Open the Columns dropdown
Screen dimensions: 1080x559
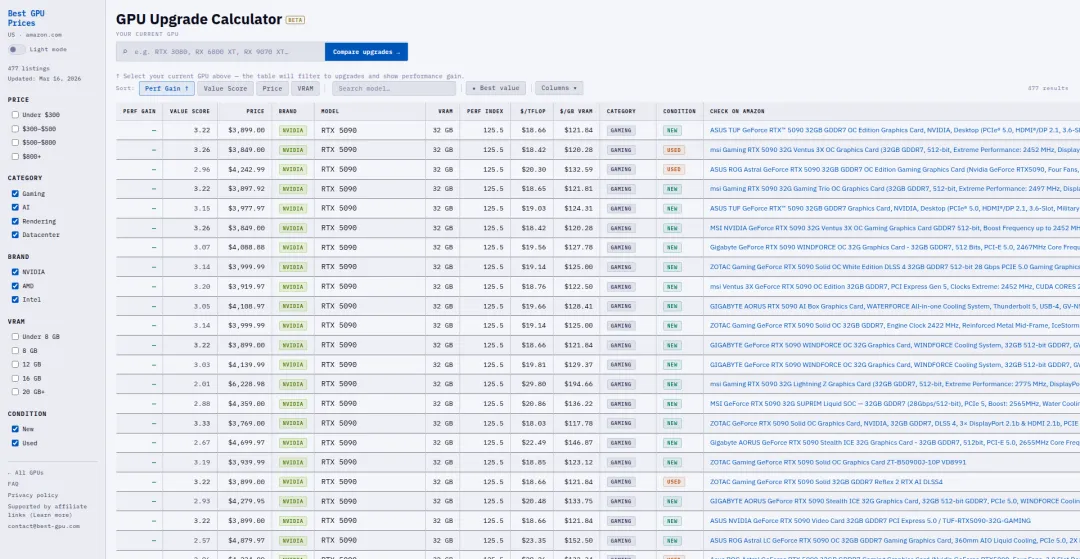pos(559,88)
